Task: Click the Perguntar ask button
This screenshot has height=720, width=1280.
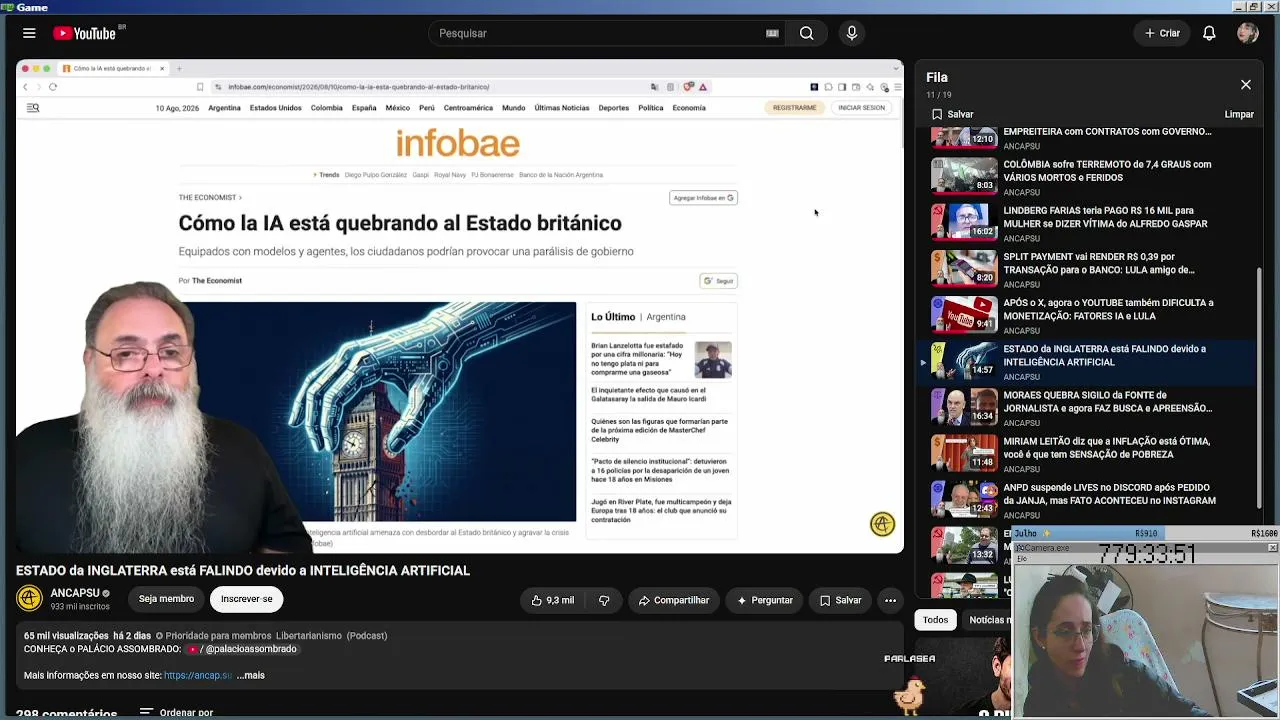Action: [765, 600]
